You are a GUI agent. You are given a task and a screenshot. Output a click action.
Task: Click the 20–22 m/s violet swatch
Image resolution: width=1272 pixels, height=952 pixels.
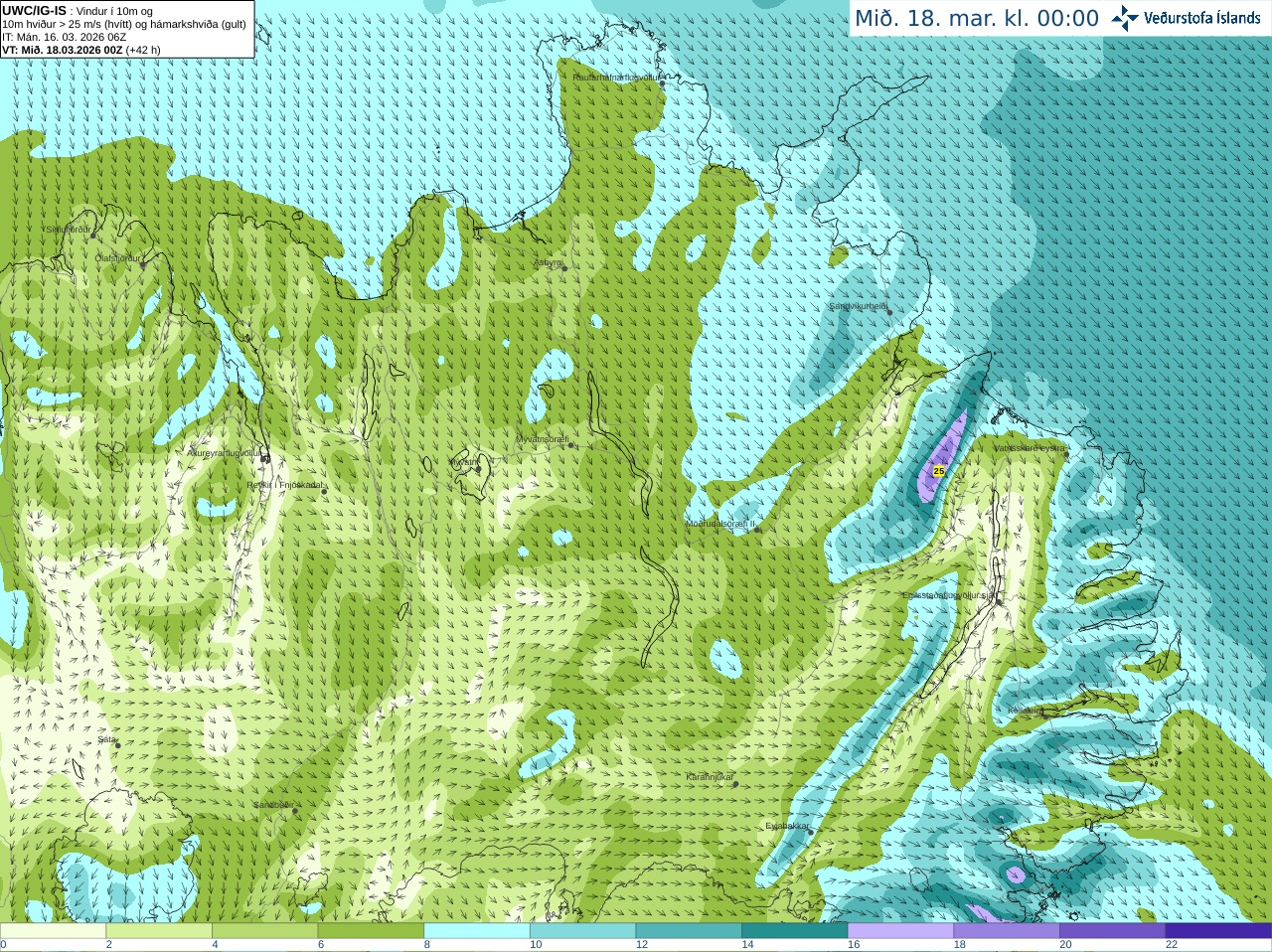pos(1113,931)
